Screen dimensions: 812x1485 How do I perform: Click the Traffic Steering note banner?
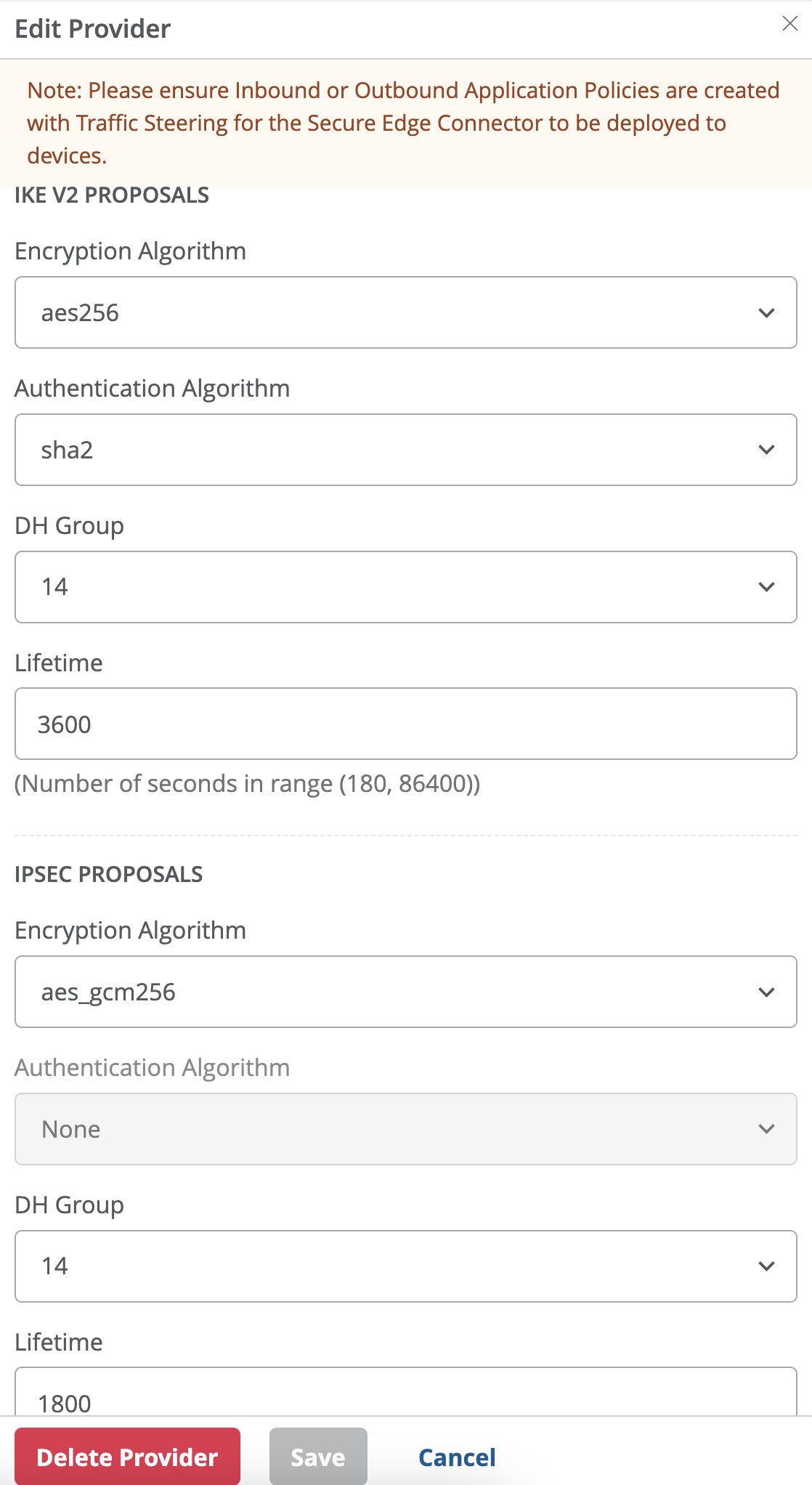404,123
